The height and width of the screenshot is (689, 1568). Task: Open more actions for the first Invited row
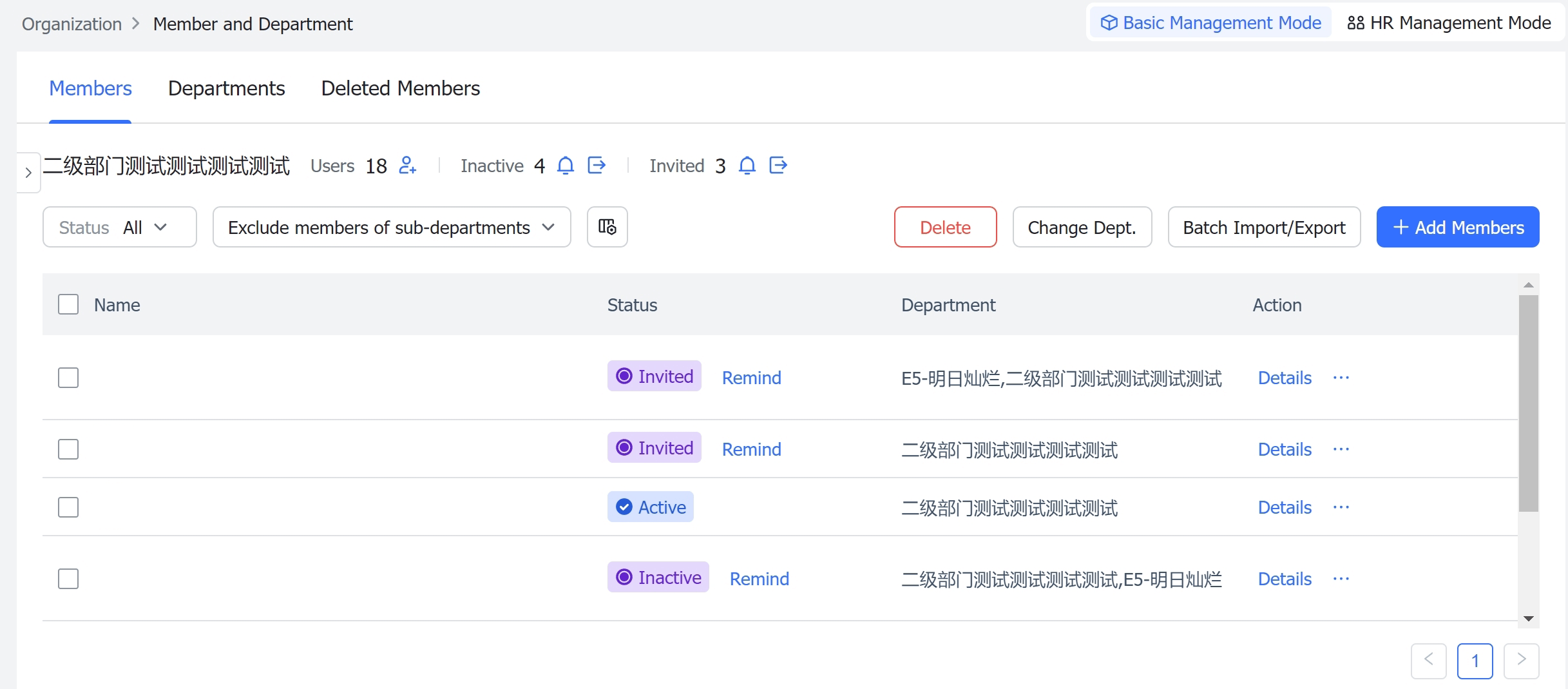(x=1341, y=378)
